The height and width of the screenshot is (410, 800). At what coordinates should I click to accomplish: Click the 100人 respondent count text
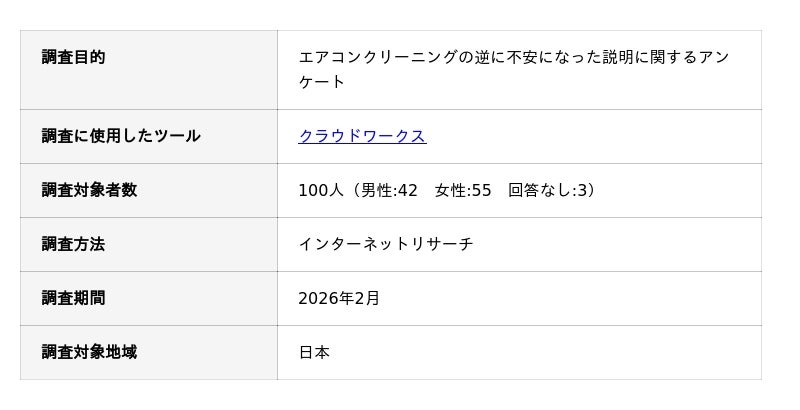tap(320, 190)
